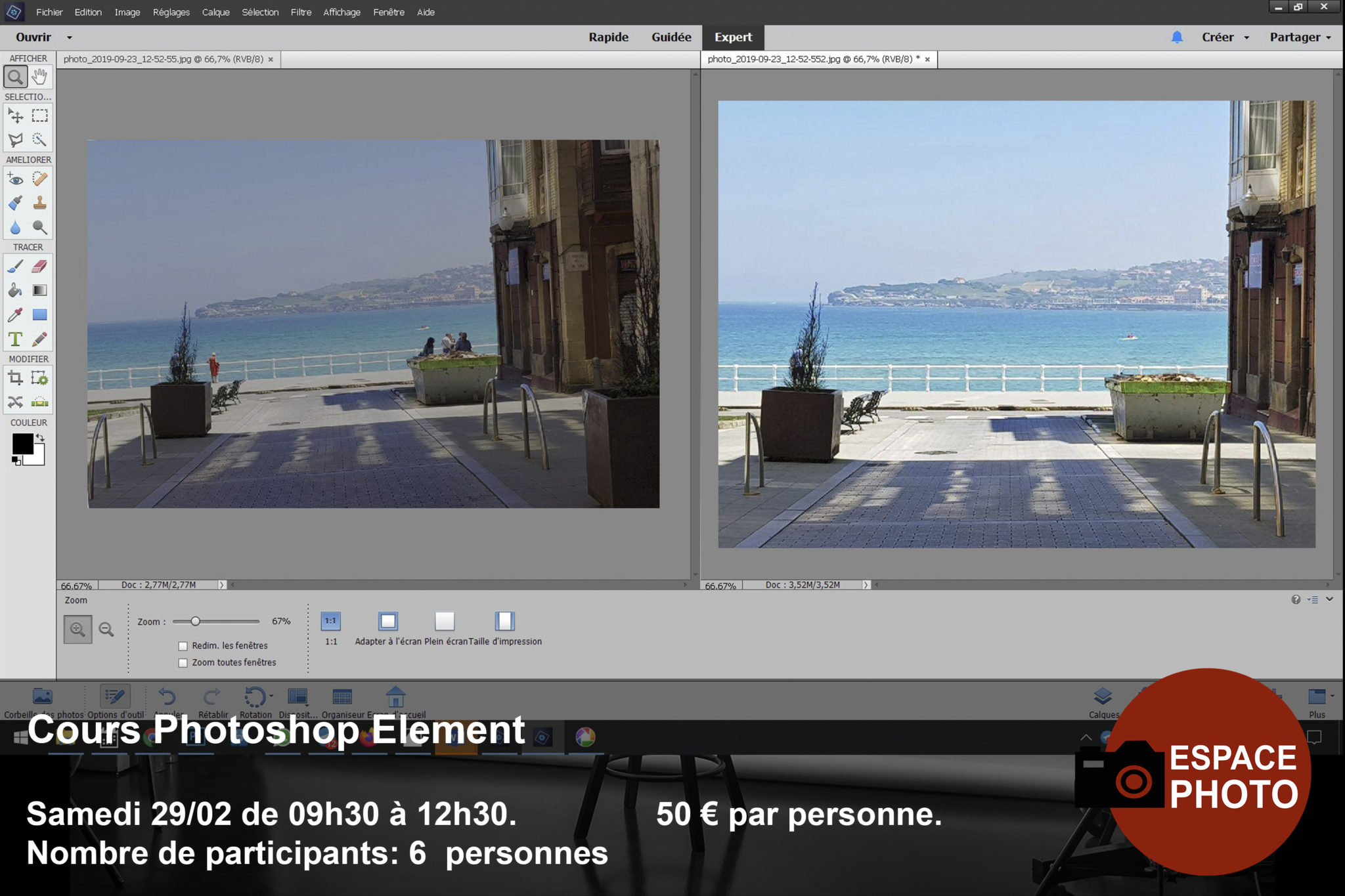Click the black foreground color swatch

(x=22, y=443)
